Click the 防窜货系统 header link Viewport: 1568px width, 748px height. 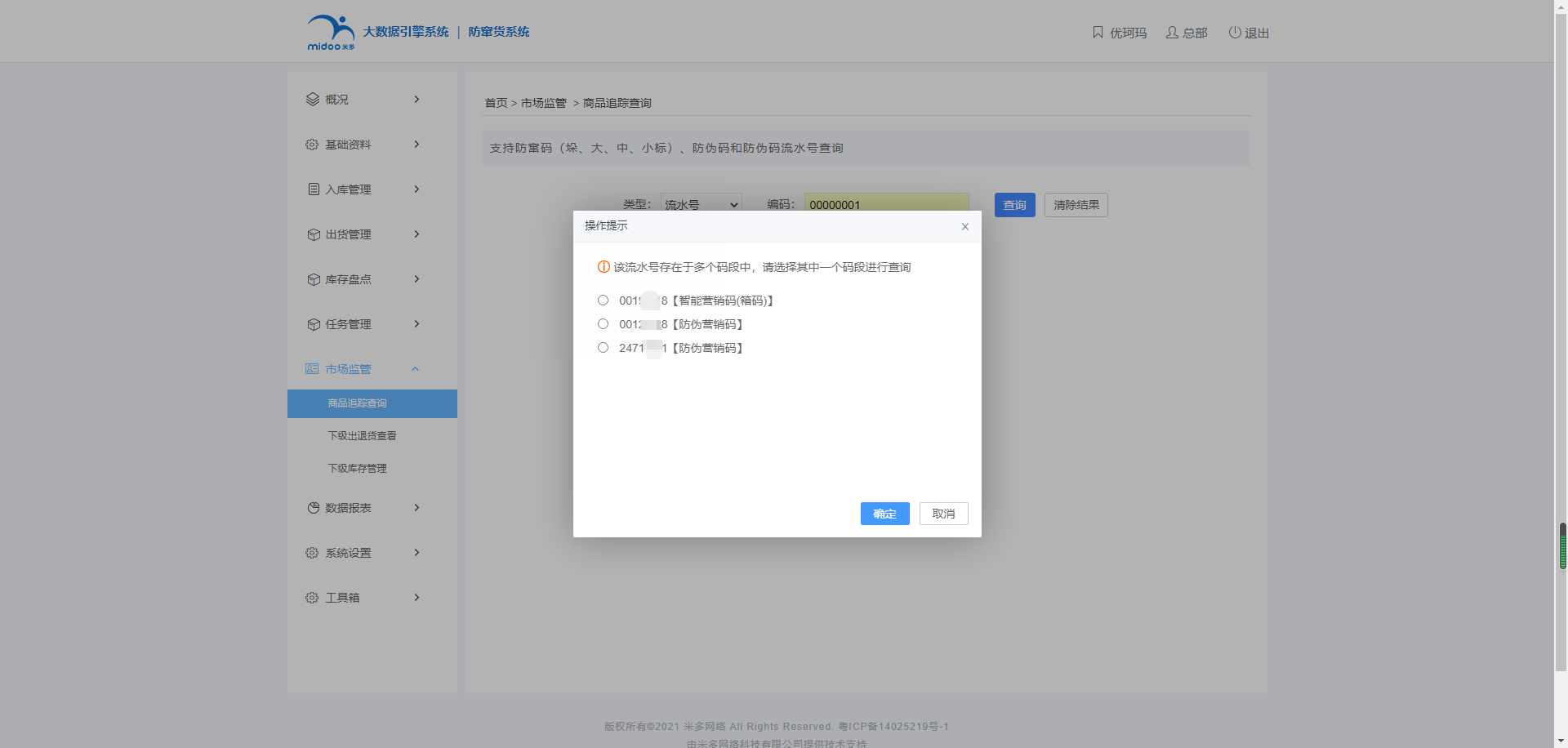pos(499,32)
